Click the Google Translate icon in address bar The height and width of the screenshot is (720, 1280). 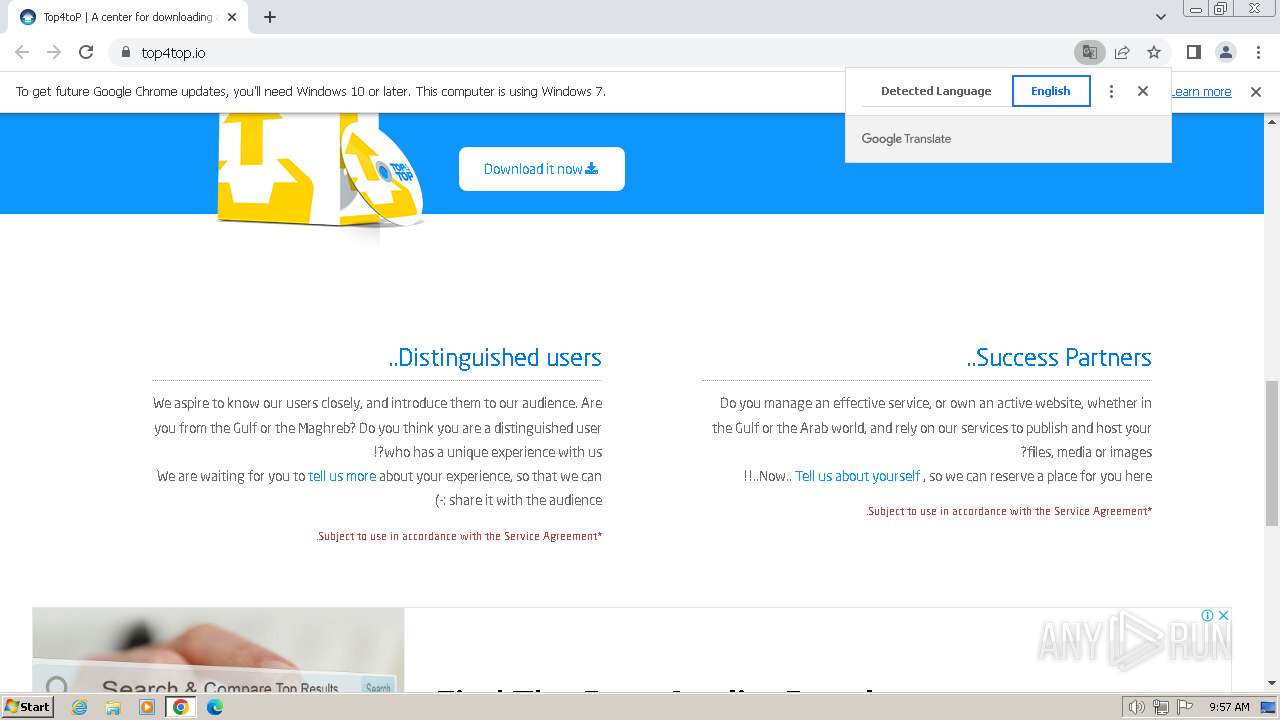1090,52
